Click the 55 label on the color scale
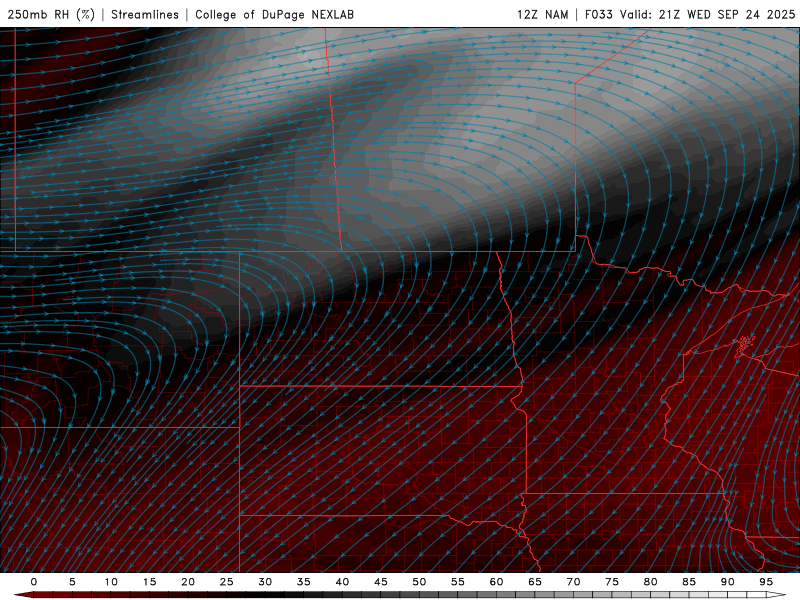This screenshot has height=600, width=800. click(x=458, y=582)
